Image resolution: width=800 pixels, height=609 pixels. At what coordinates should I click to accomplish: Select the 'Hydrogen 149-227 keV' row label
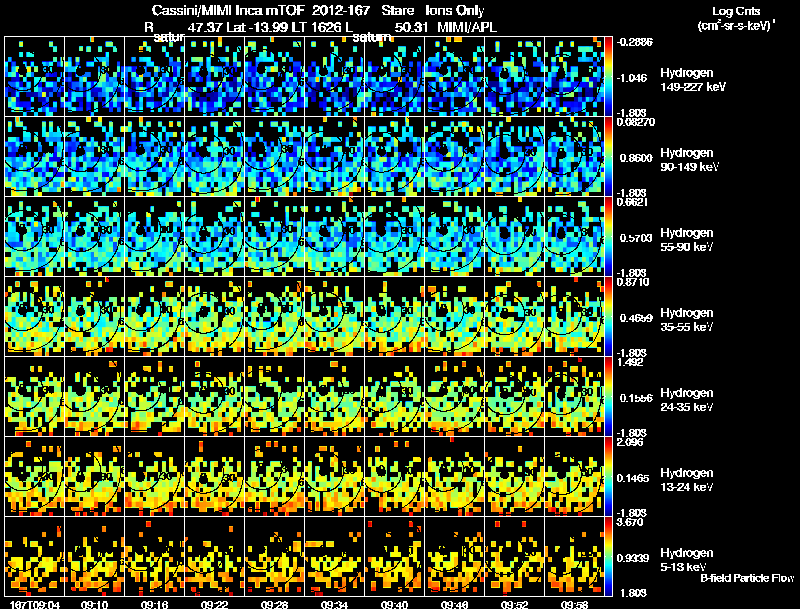click(x=693, y=80)
